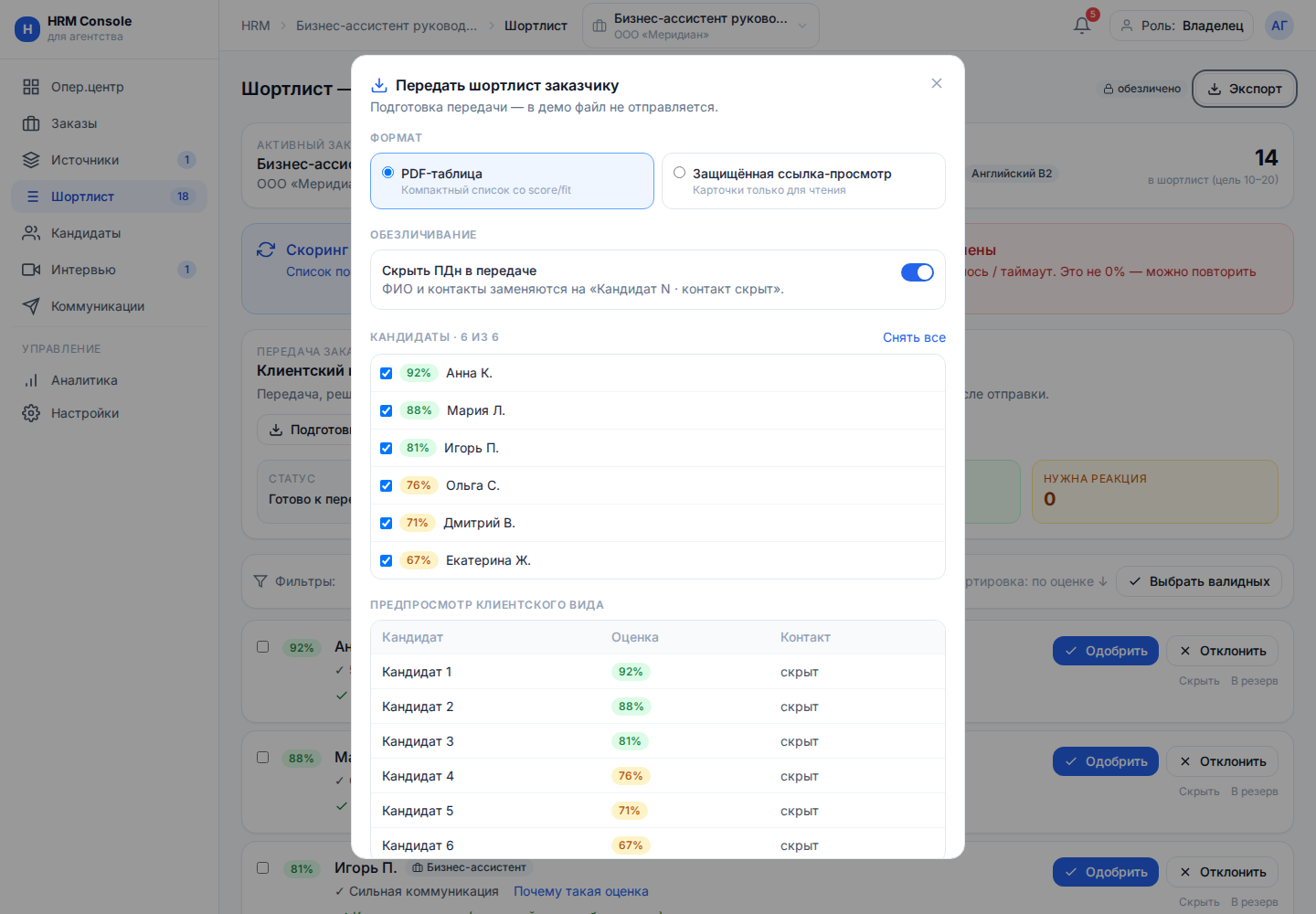
Task: Click the Коммуникации paper-plane icon
Action: [x=31, y=306]
